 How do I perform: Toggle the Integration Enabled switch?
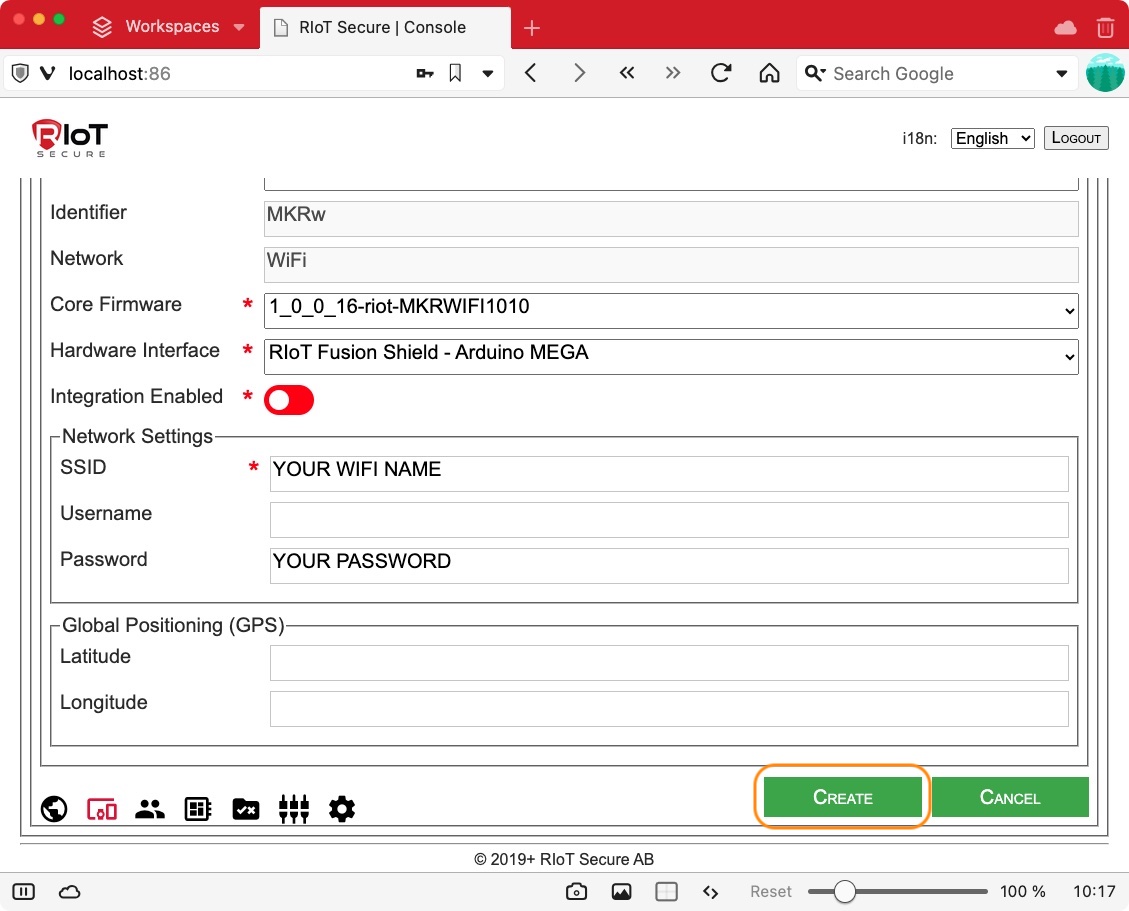tap(289, 400)
